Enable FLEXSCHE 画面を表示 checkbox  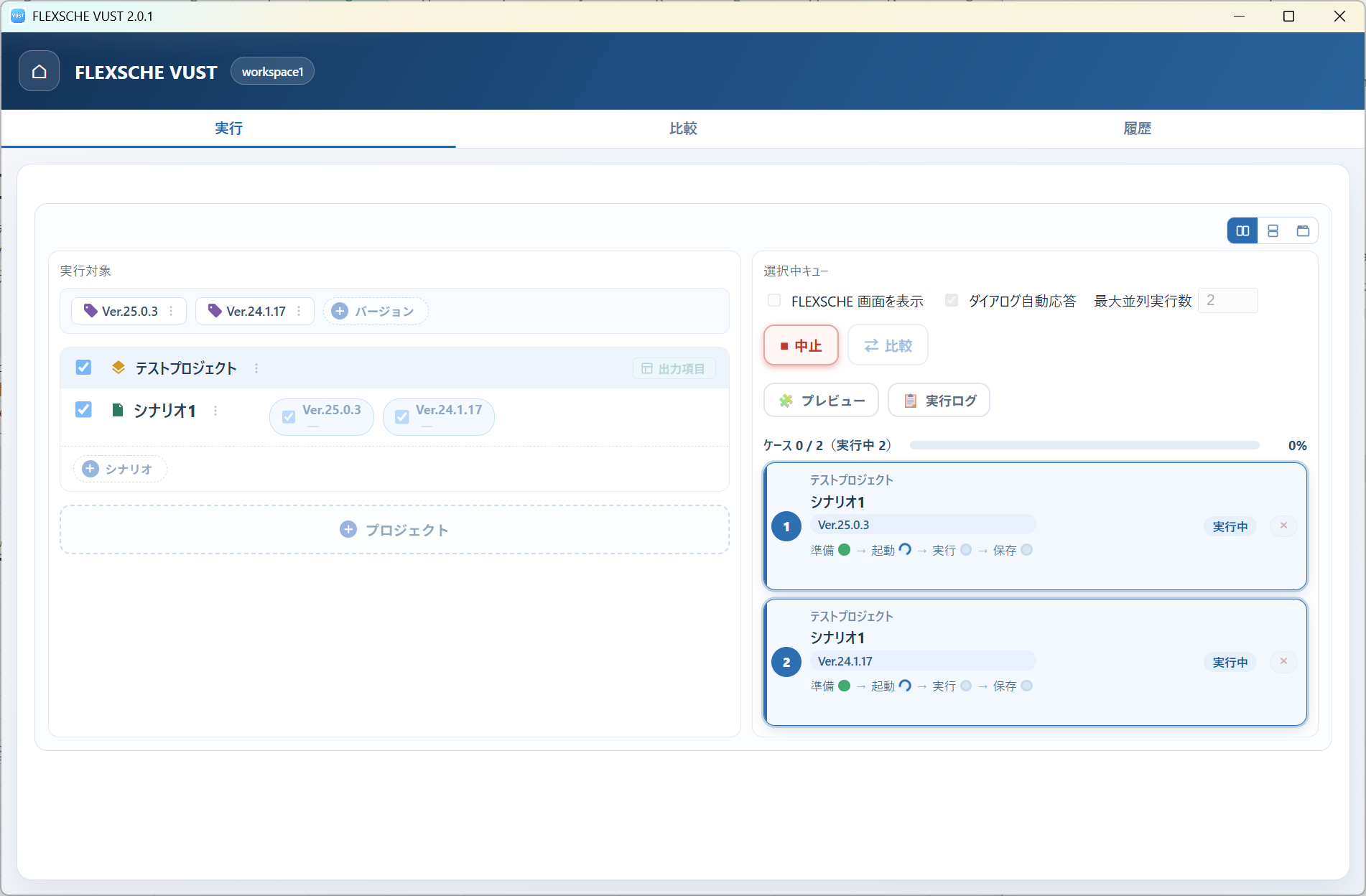tap(774, 301)
